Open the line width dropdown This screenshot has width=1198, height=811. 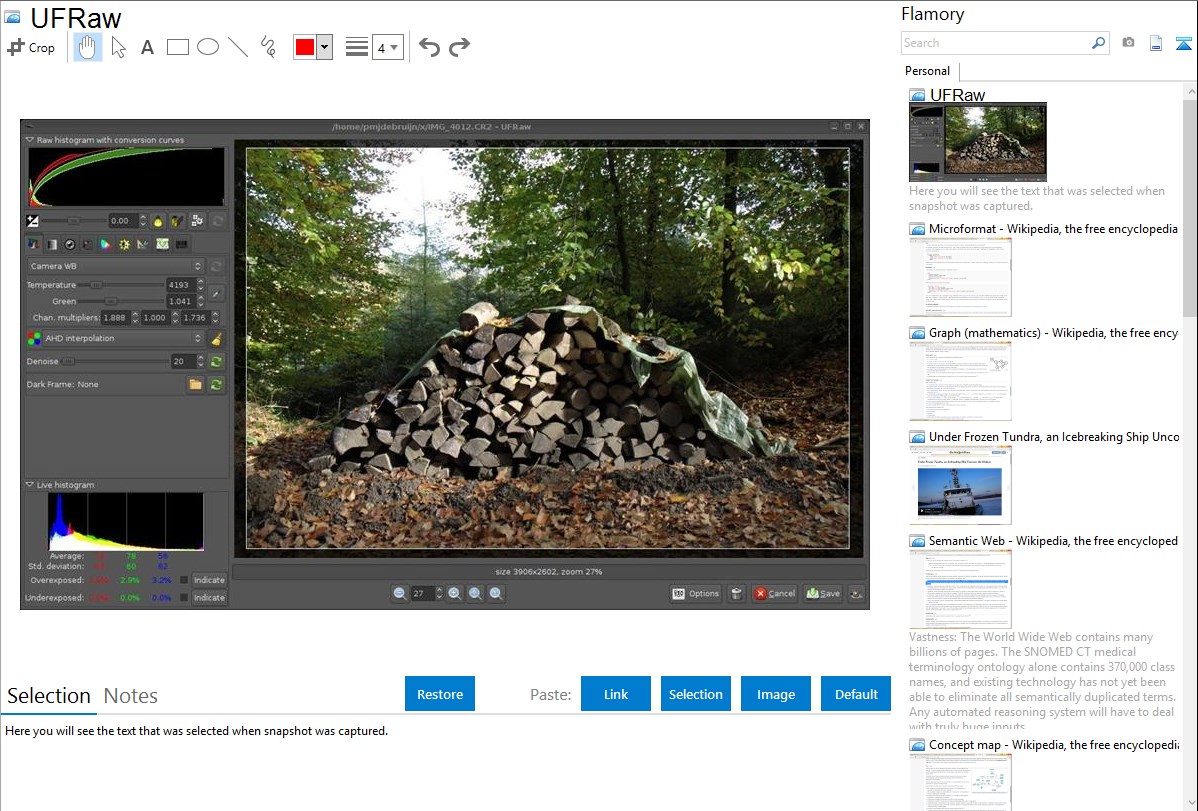click(x=387, y=47)
